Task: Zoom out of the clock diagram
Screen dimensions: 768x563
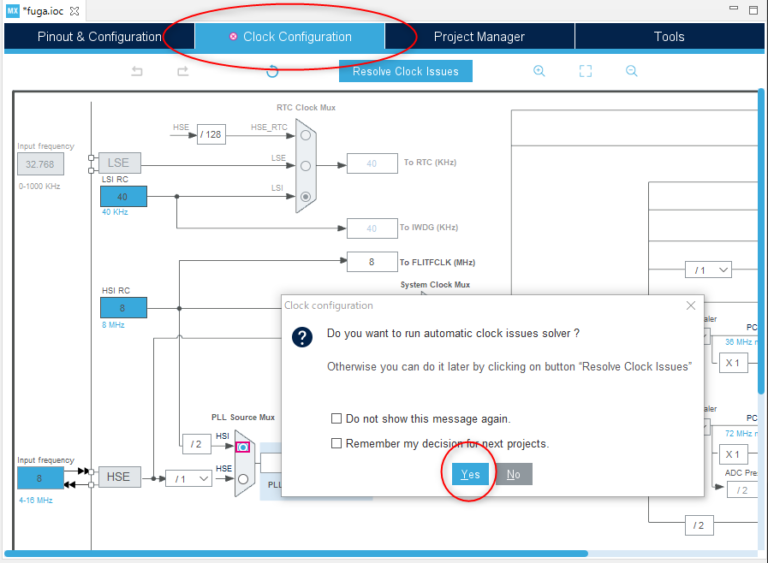Action: pyautogui.click(x=632, y=71)
